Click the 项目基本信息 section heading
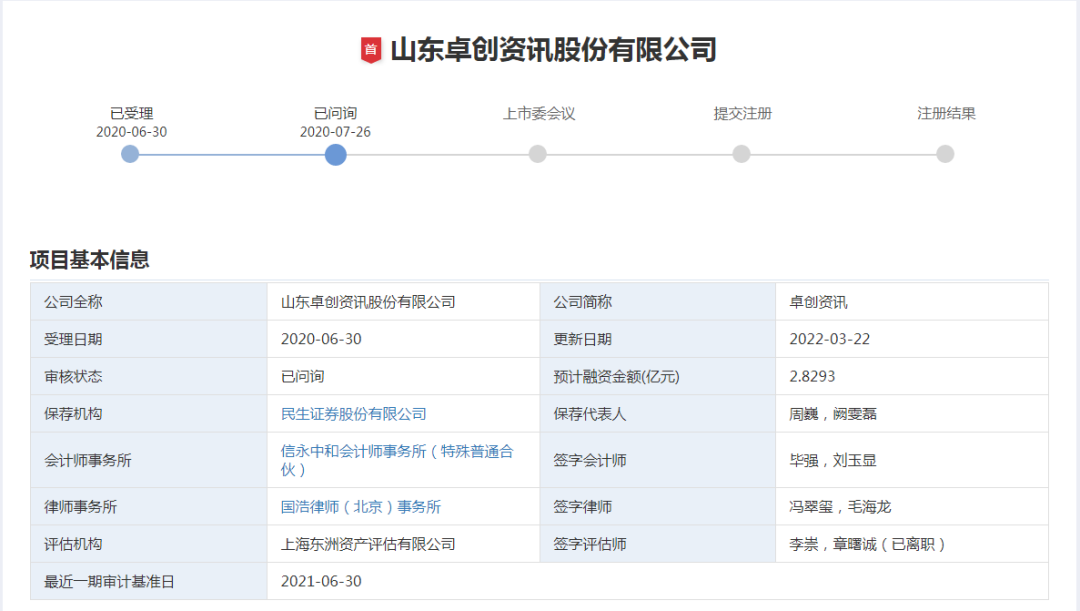Image resolution: width=1080 pixels, height=611 pixels. pyautogui.click(x=90, y=260)
